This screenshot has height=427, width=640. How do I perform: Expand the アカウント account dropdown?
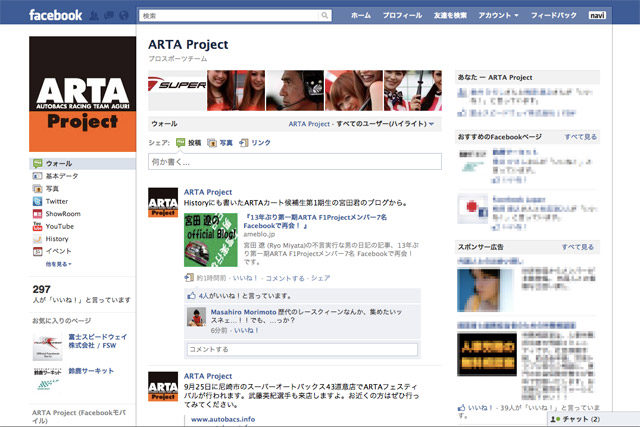pyautogui.click(x=498, y=16)
